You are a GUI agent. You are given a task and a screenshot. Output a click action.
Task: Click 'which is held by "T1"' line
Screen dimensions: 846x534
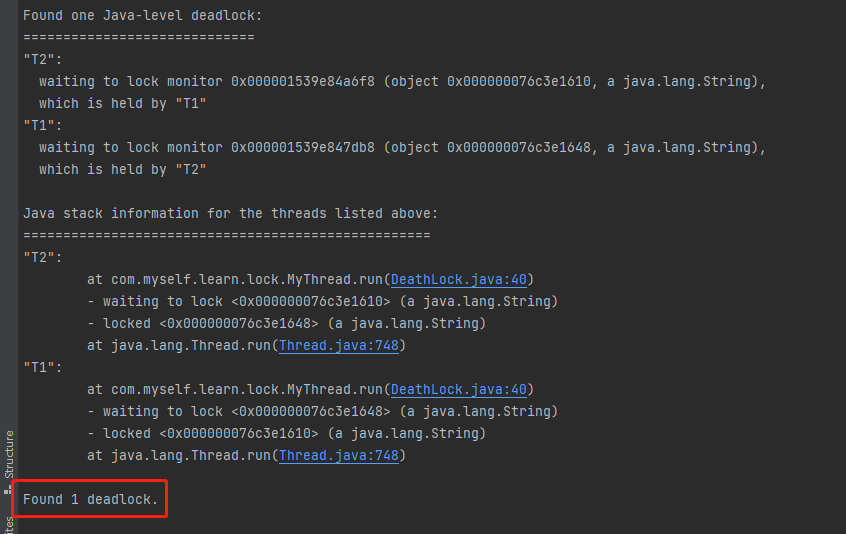pyautogui.click(x=122, y=104)
